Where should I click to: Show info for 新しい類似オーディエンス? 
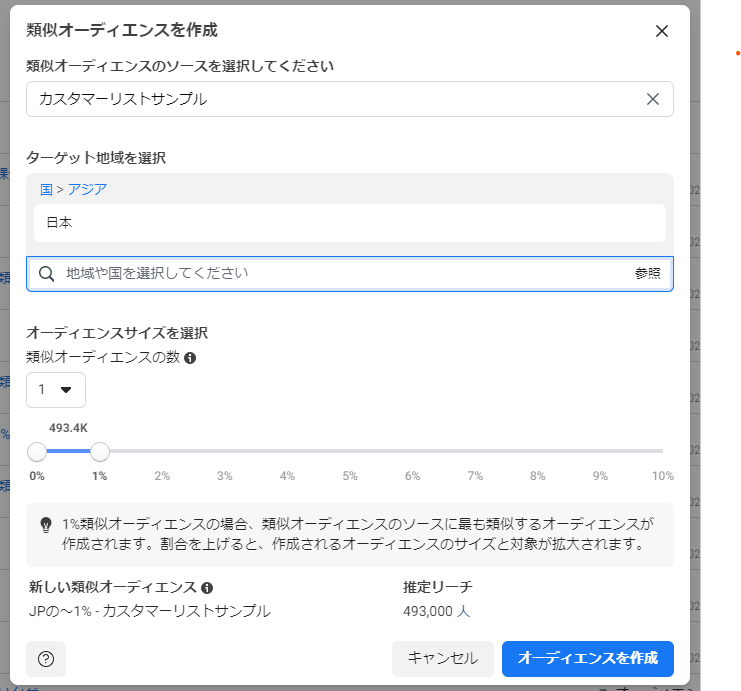(x=207, y=587)
